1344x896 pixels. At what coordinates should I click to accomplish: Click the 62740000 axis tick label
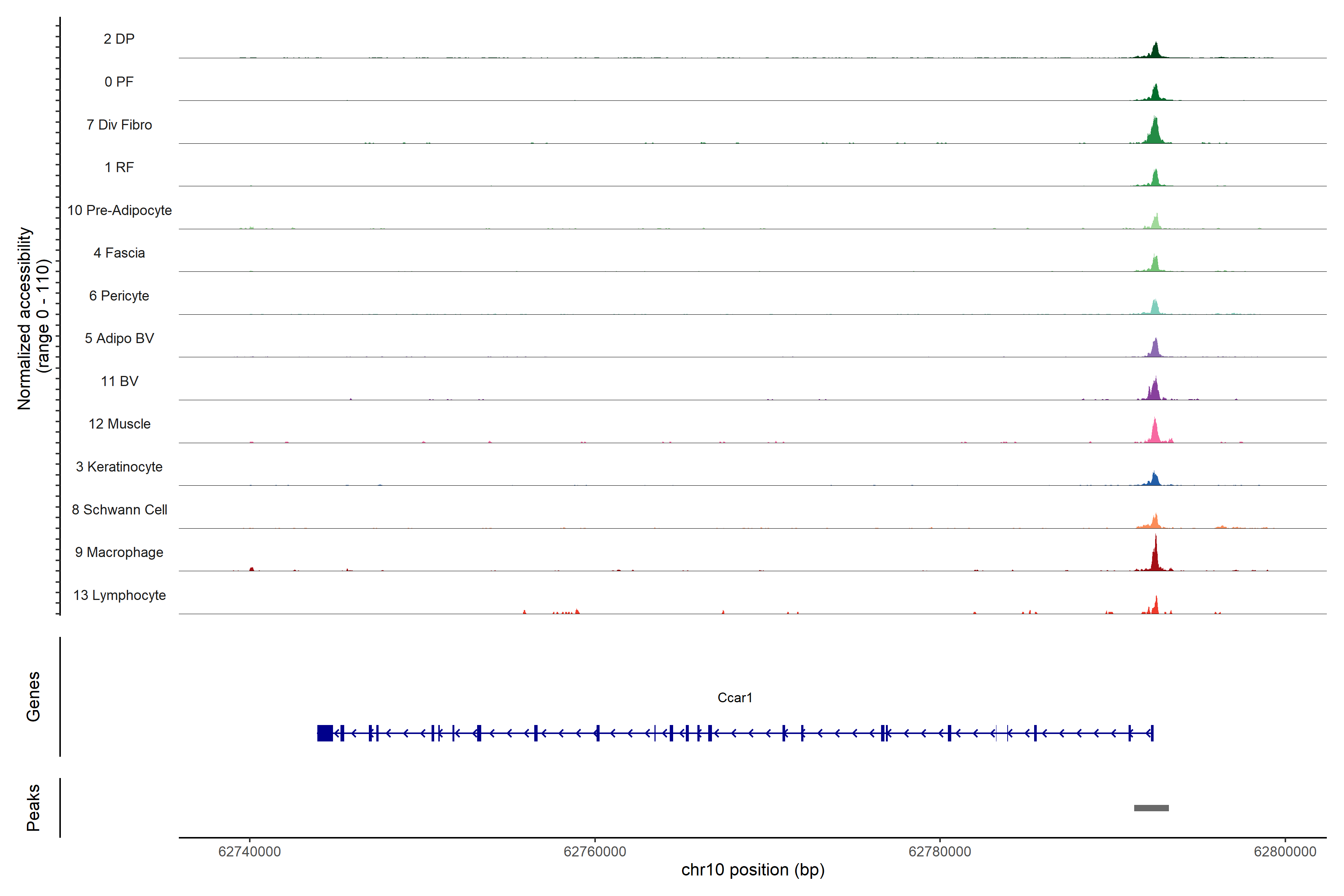pyautogui.click(x=250, y=852)
